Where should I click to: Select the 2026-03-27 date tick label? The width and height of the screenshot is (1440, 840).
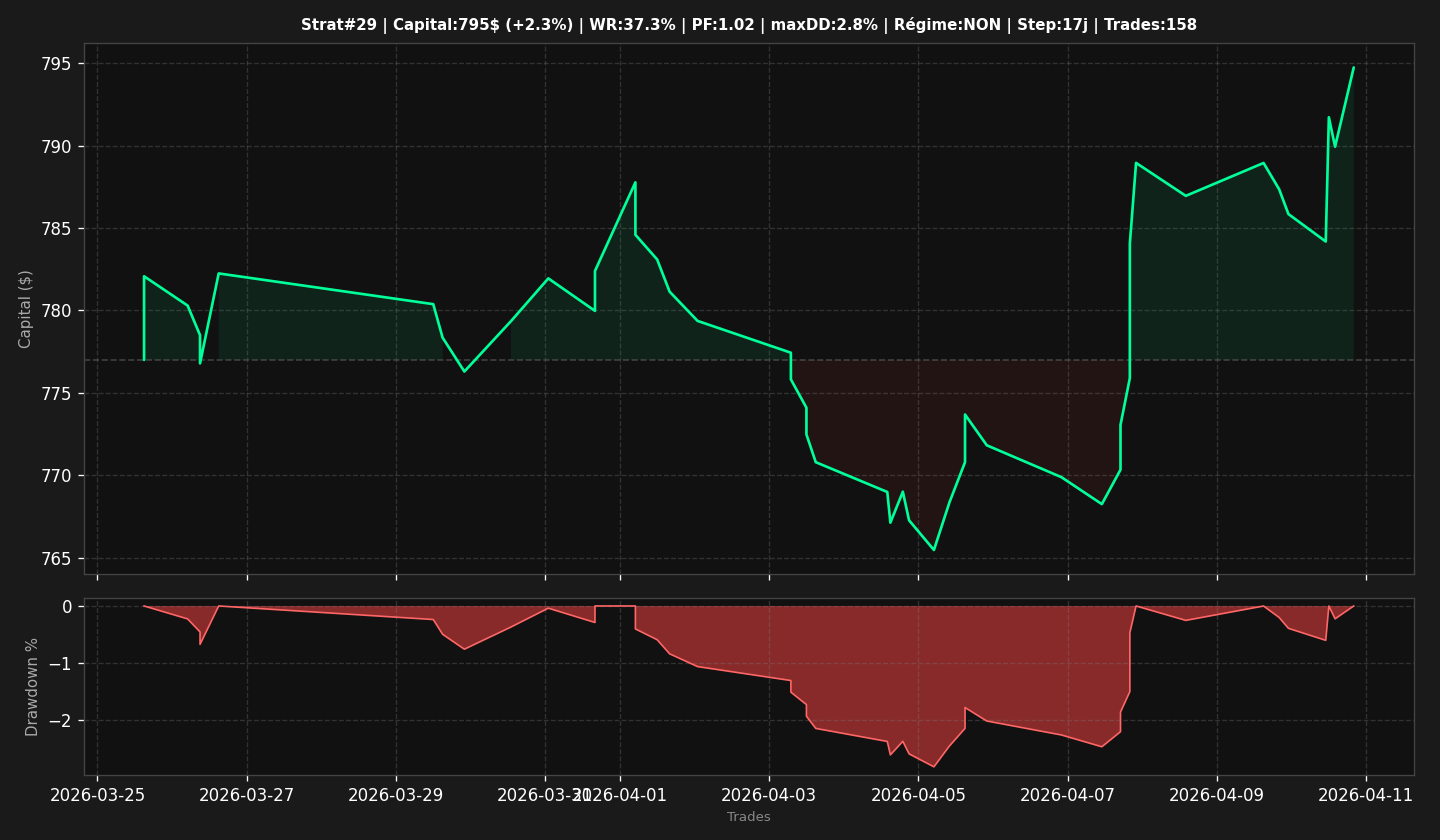tap(247, 795)
